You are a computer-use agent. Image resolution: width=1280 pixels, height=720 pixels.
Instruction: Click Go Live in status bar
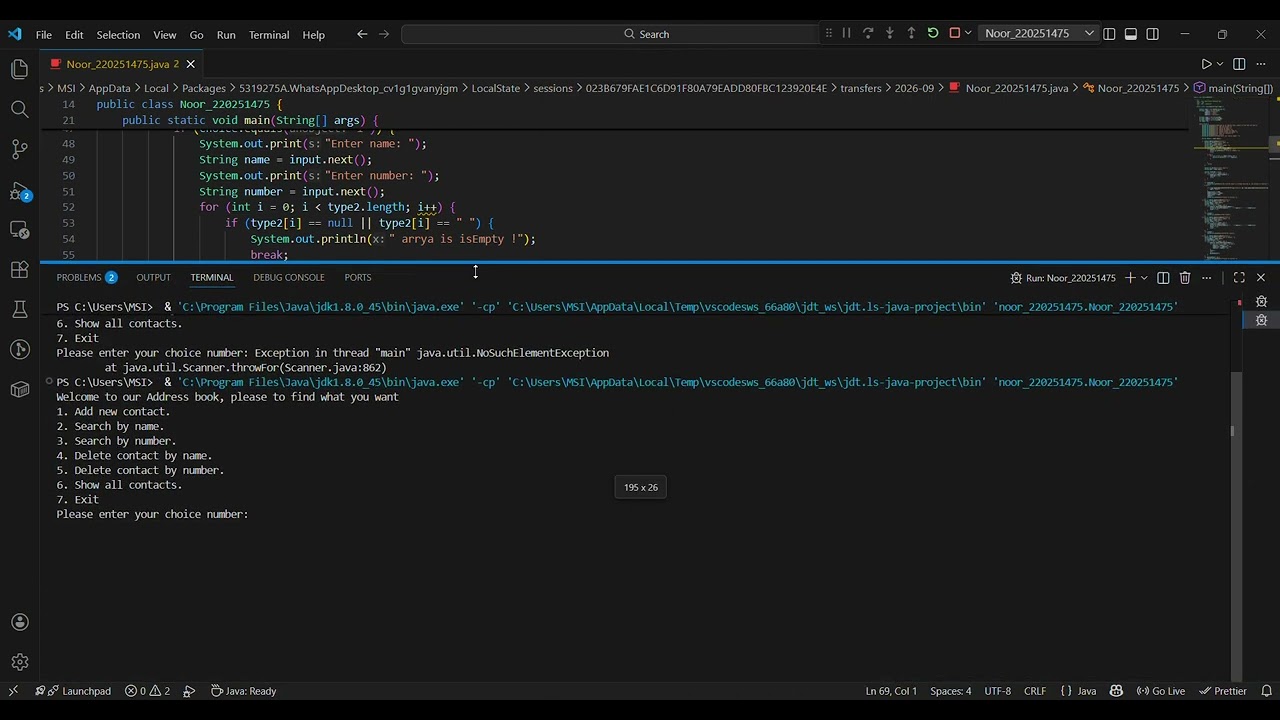[1160, 691]
